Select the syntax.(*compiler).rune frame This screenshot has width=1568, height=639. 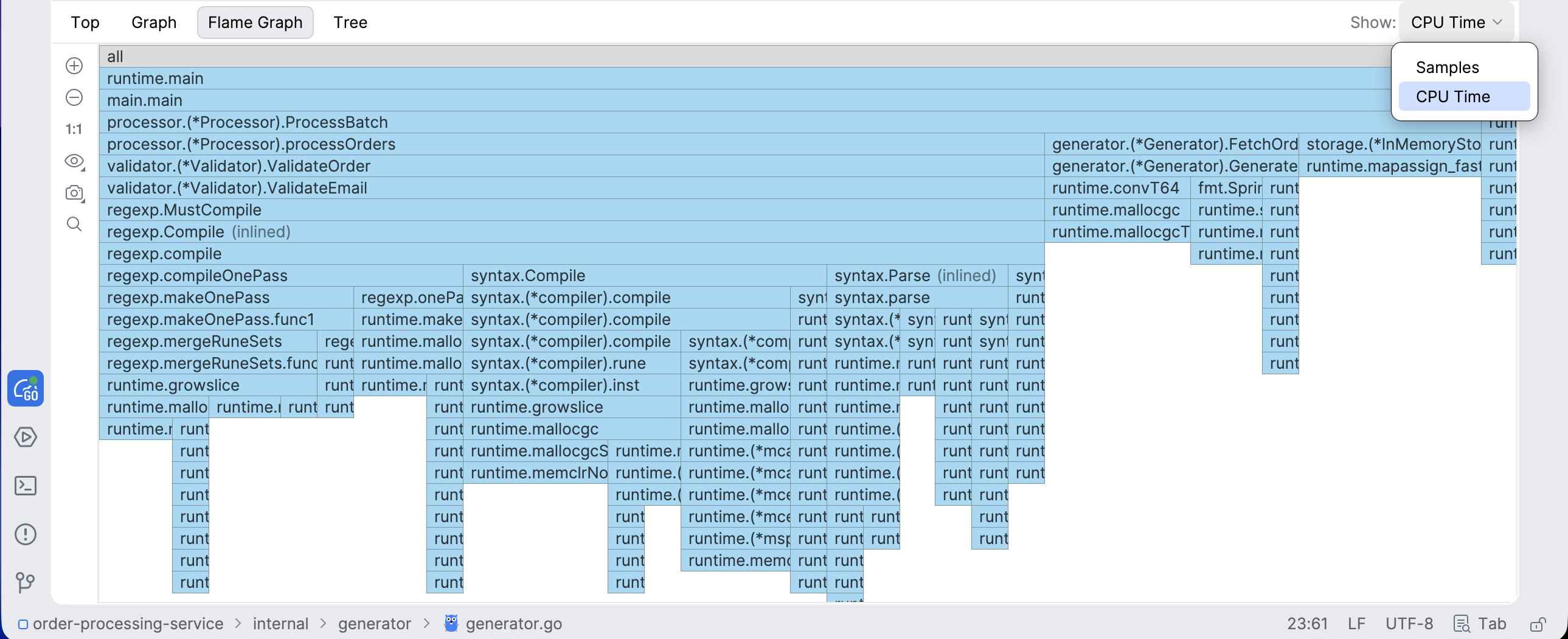coord(572,364)
